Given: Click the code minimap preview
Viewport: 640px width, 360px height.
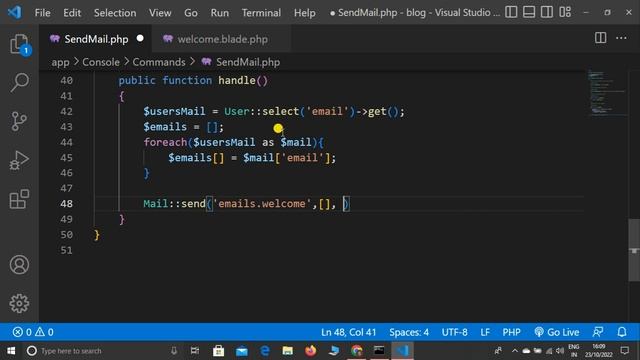Looking at the screenshot, I should pos(606,93).
